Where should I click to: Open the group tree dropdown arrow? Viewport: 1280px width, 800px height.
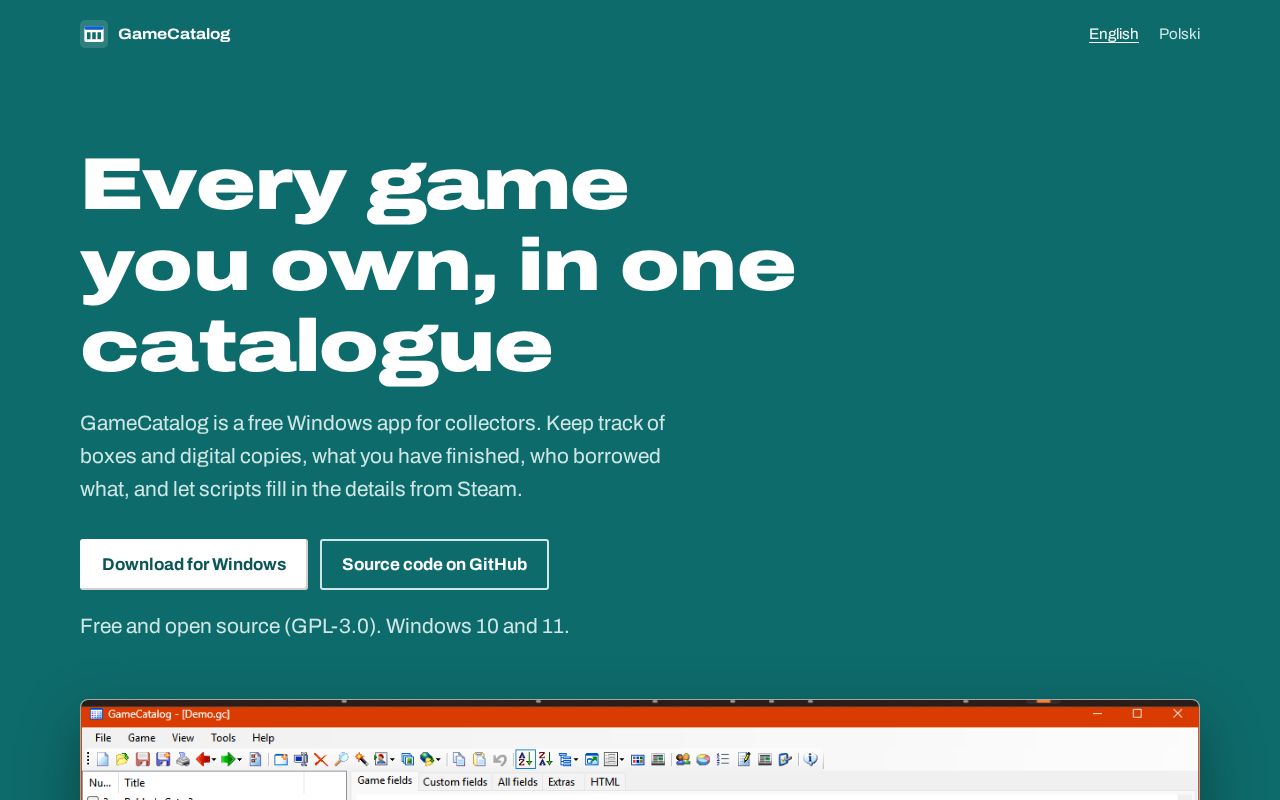576,760
